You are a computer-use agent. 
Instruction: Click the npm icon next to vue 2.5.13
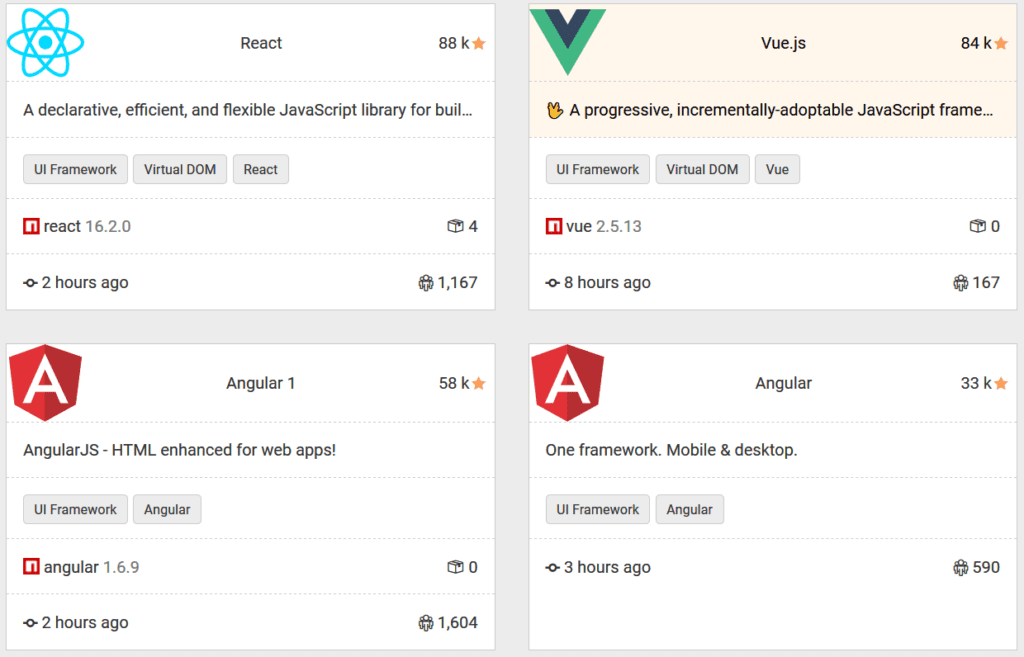pyautogui.click(x=554, y=227)
